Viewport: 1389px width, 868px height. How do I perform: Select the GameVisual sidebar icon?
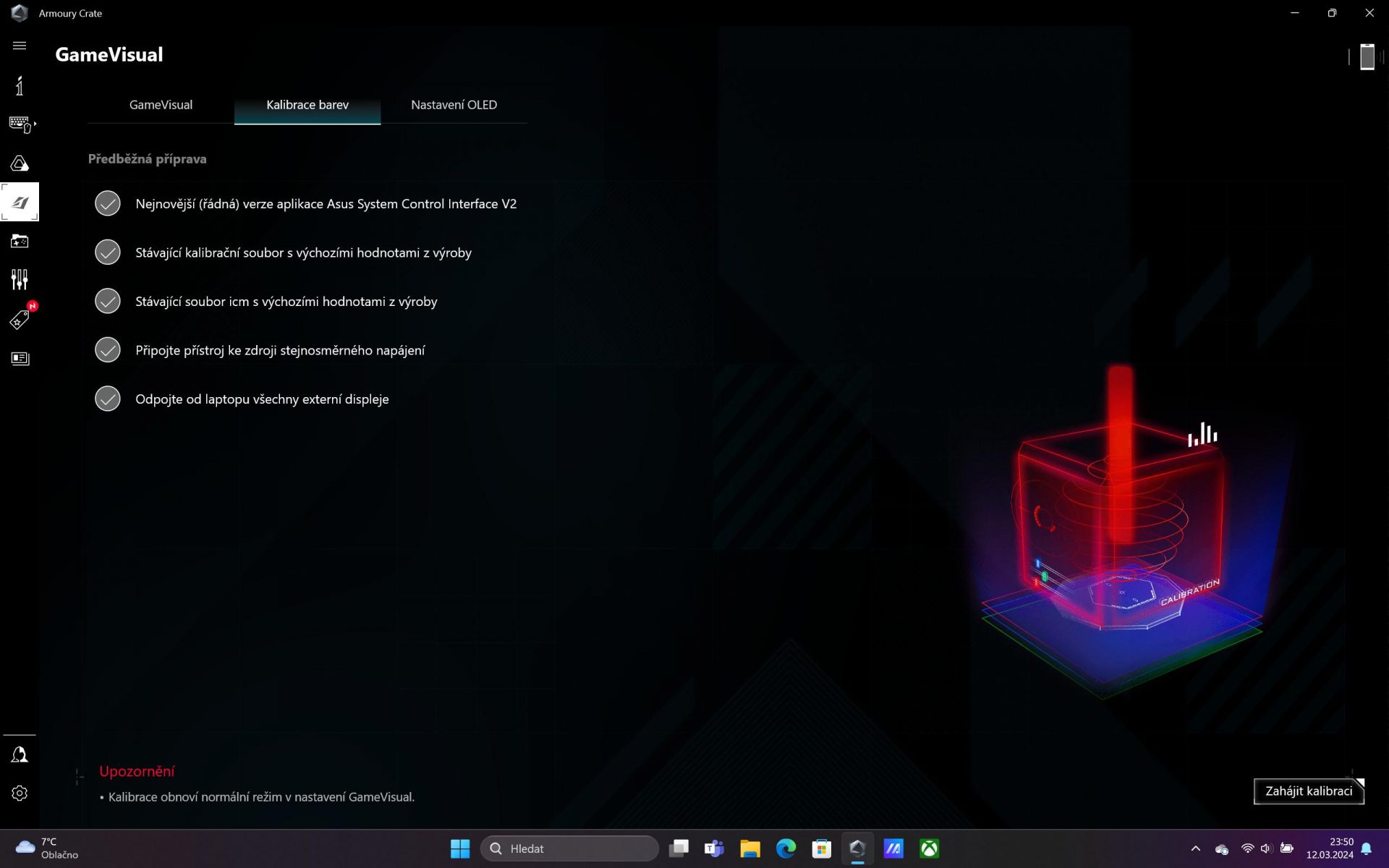pos(20,202)
